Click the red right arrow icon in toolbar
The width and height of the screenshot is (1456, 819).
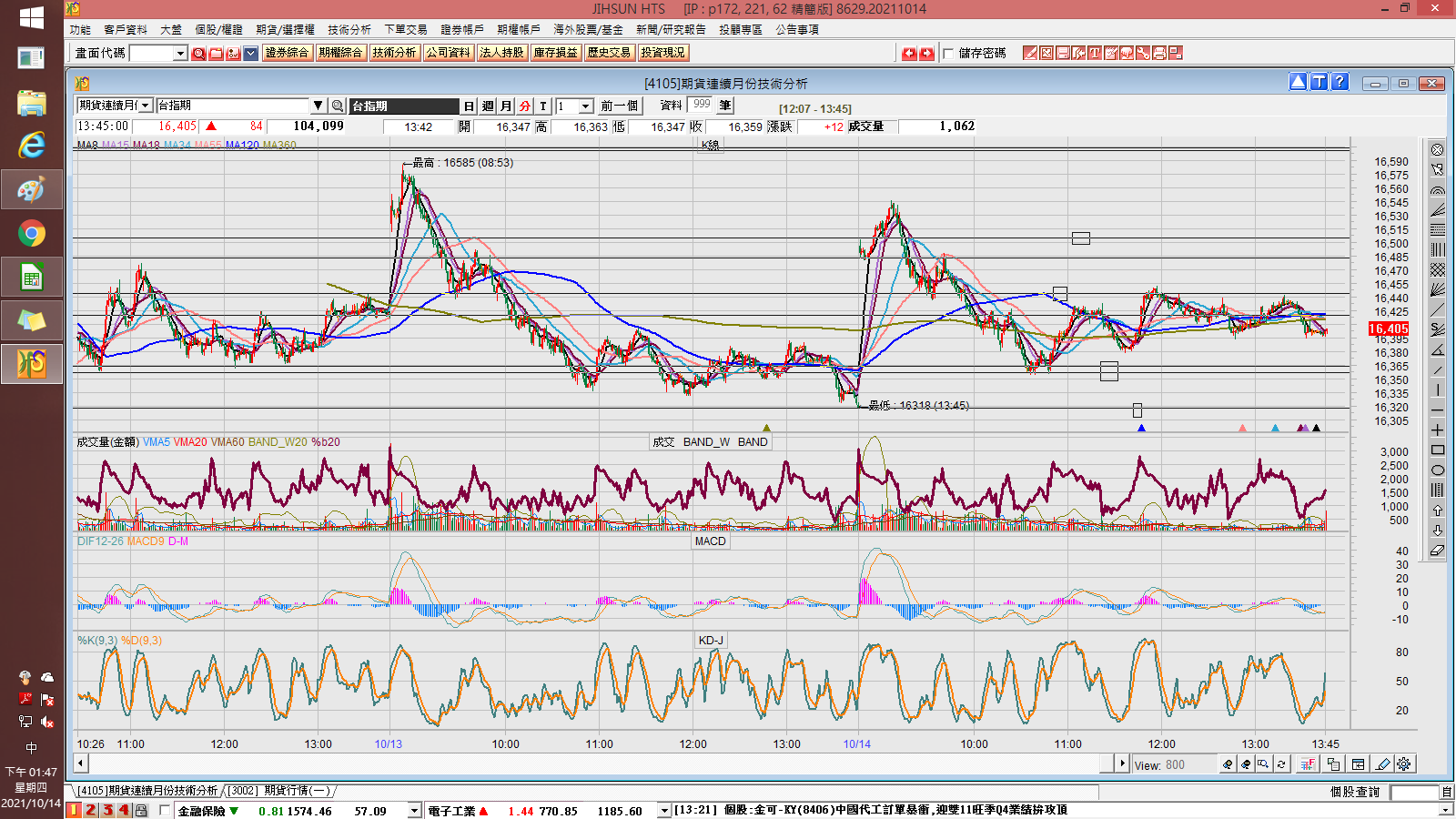click(x=926, y=54)
